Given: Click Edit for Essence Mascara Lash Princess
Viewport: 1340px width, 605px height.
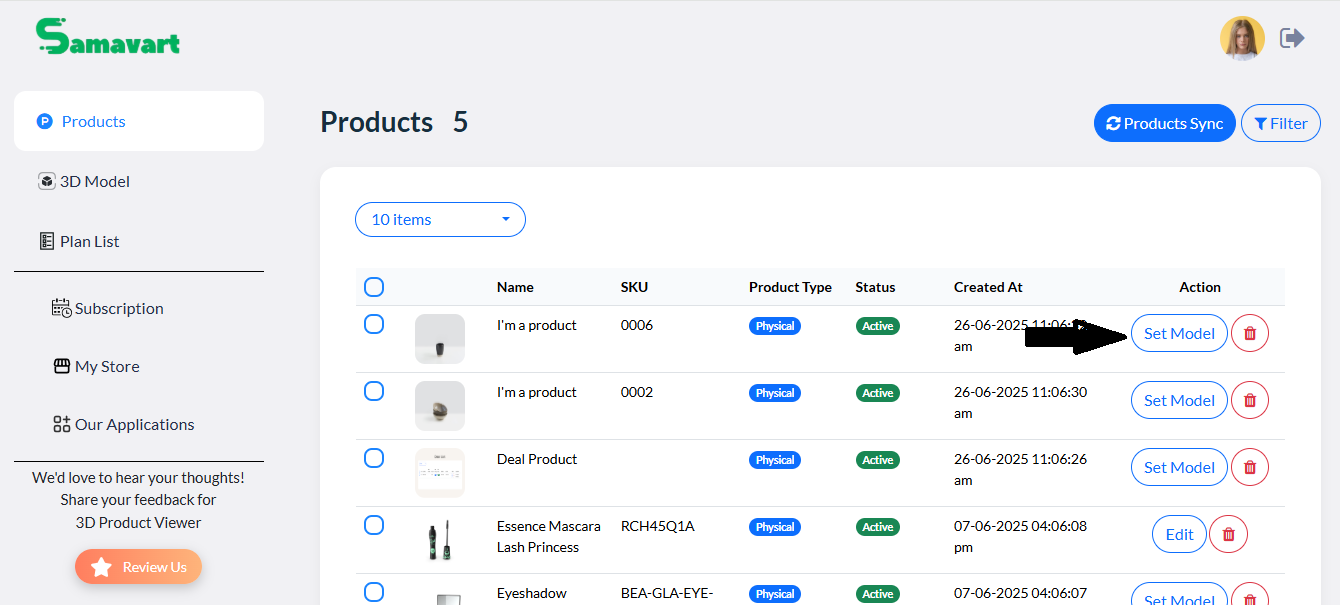Looking at the screenshot, I should [x=1180, y=534].
